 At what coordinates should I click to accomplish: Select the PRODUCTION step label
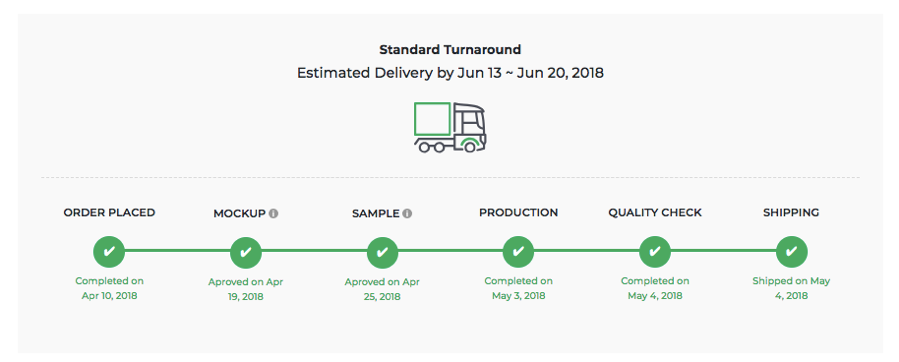point(518,213)
